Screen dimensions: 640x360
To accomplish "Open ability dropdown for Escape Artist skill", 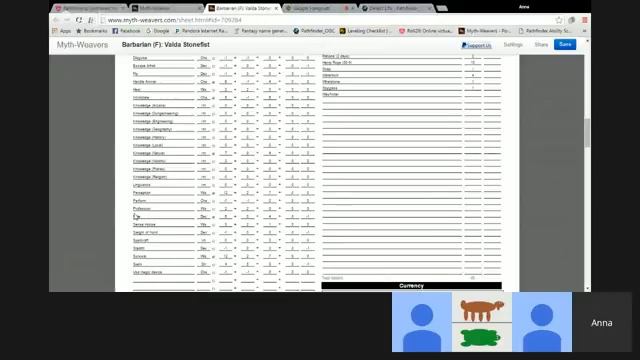I will (x=204, y=66).
